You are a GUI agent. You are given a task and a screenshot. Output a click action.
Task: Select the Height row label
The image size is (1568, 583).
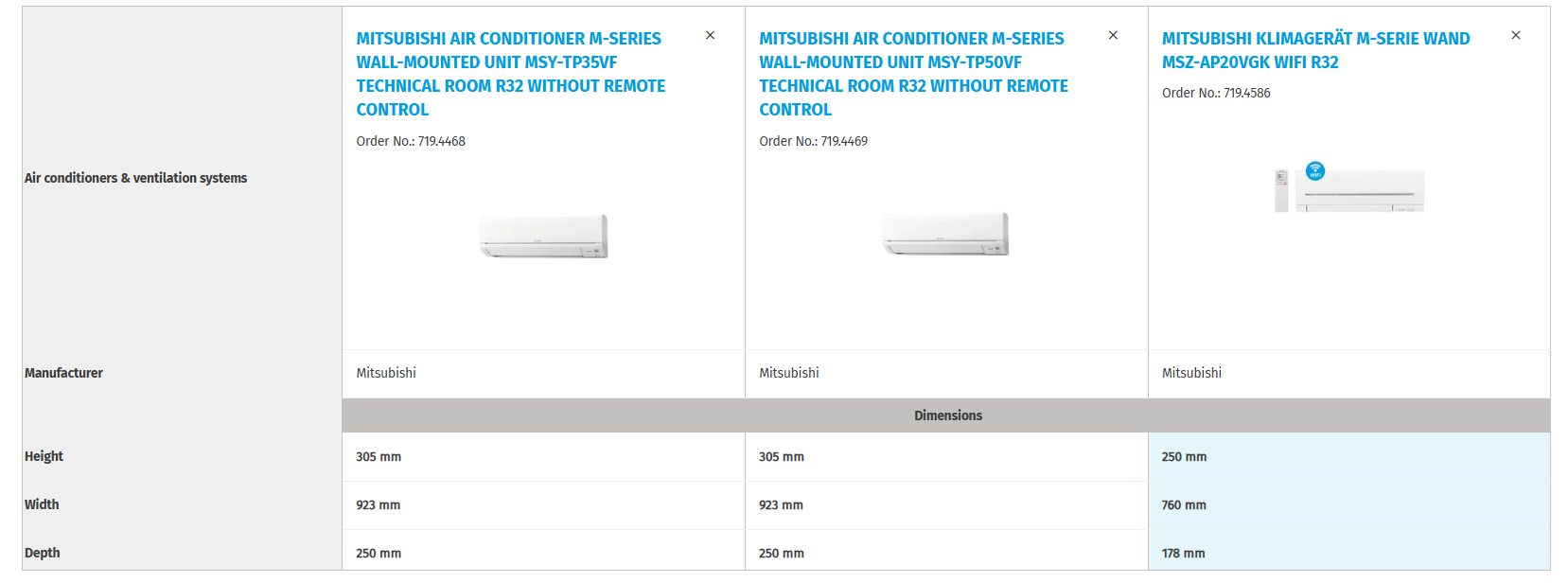[x=44, y=456]
